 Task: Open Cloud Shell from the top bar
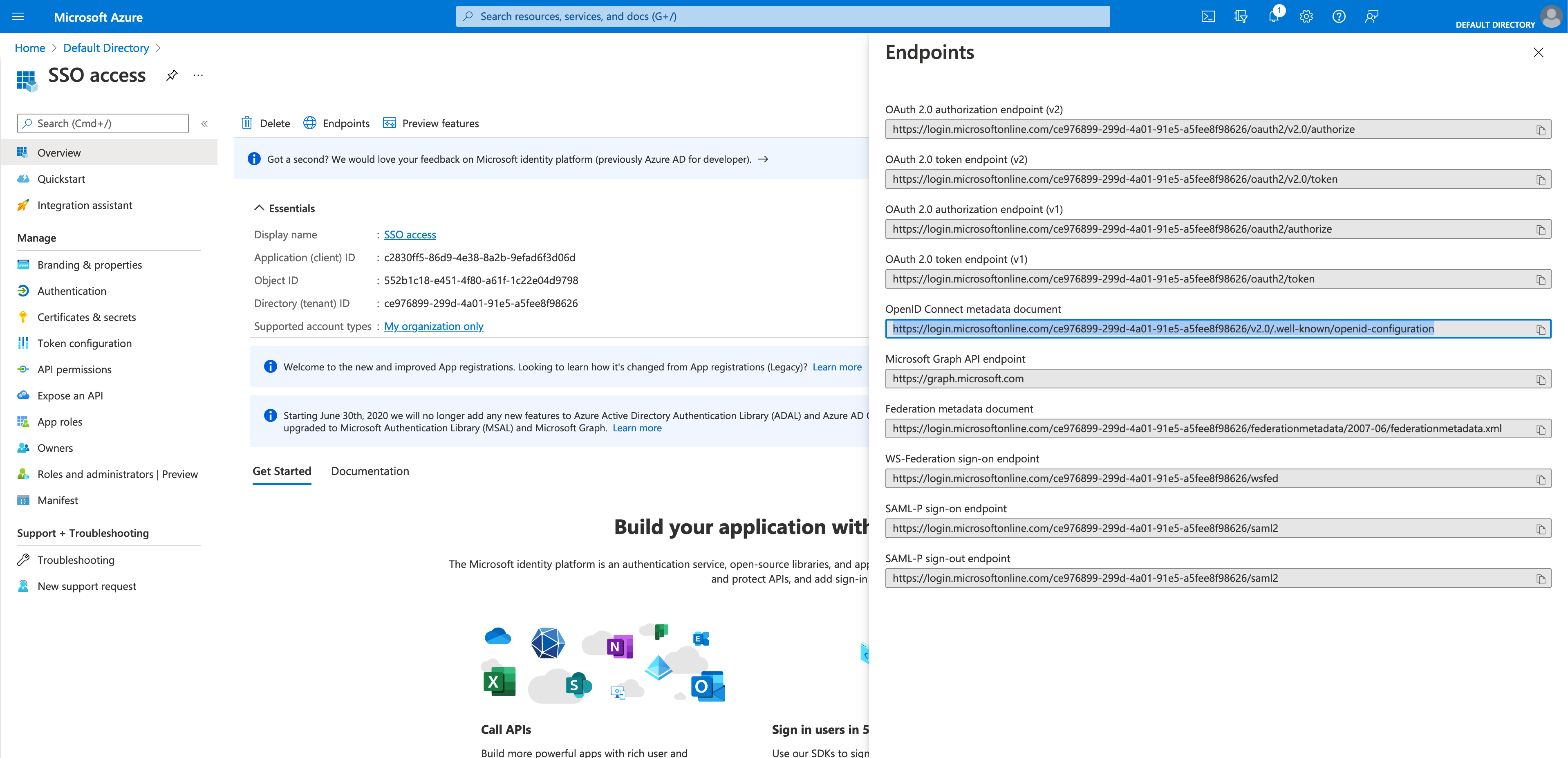tap(1208, 16)
